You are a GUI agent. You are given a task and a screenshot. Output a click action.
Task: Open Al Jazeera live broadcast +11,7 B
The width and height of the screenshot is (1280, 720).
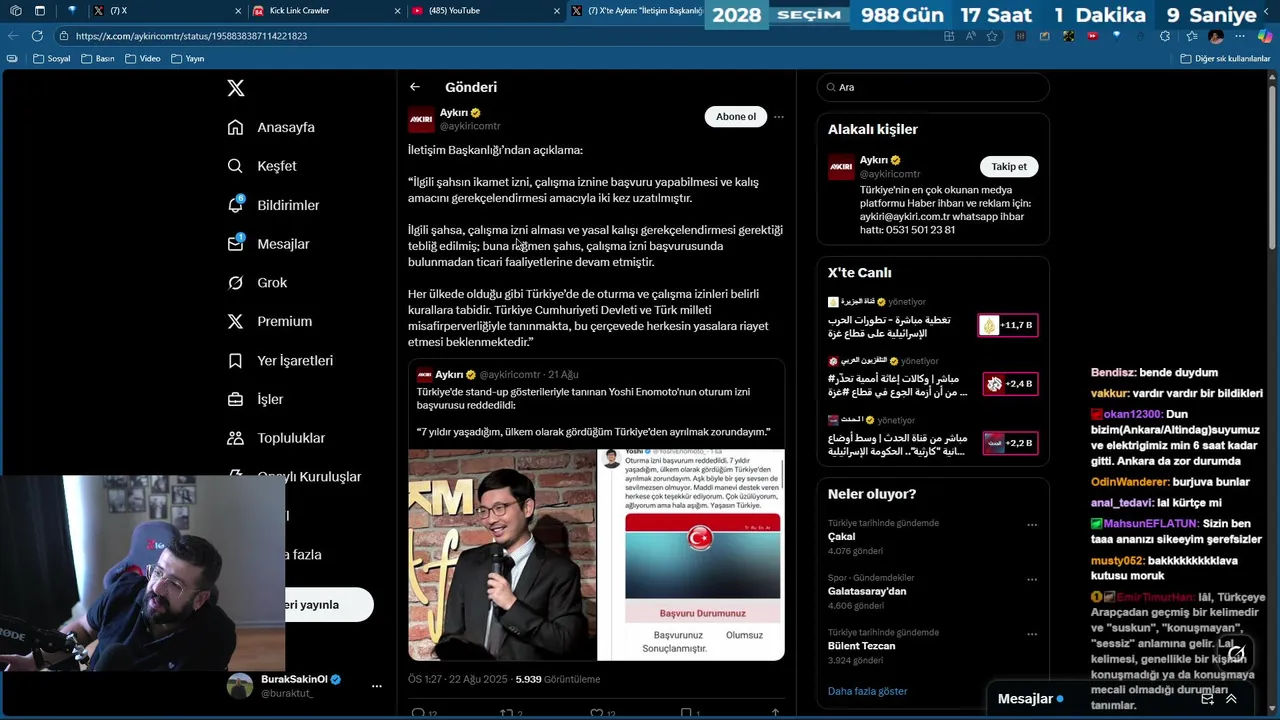1008,326
